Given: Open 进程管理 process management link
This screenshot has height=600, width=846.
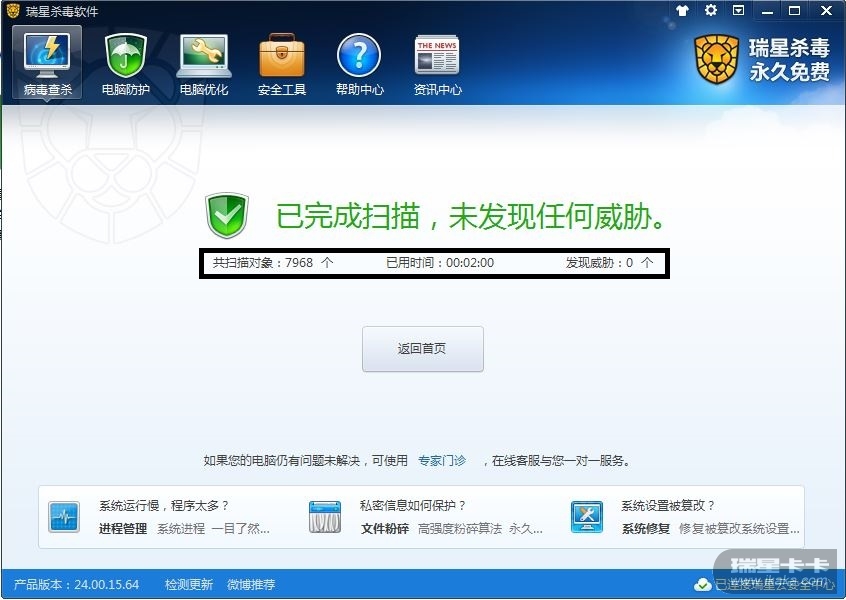Looking at the screenshot, I should (x=122, y=529).
